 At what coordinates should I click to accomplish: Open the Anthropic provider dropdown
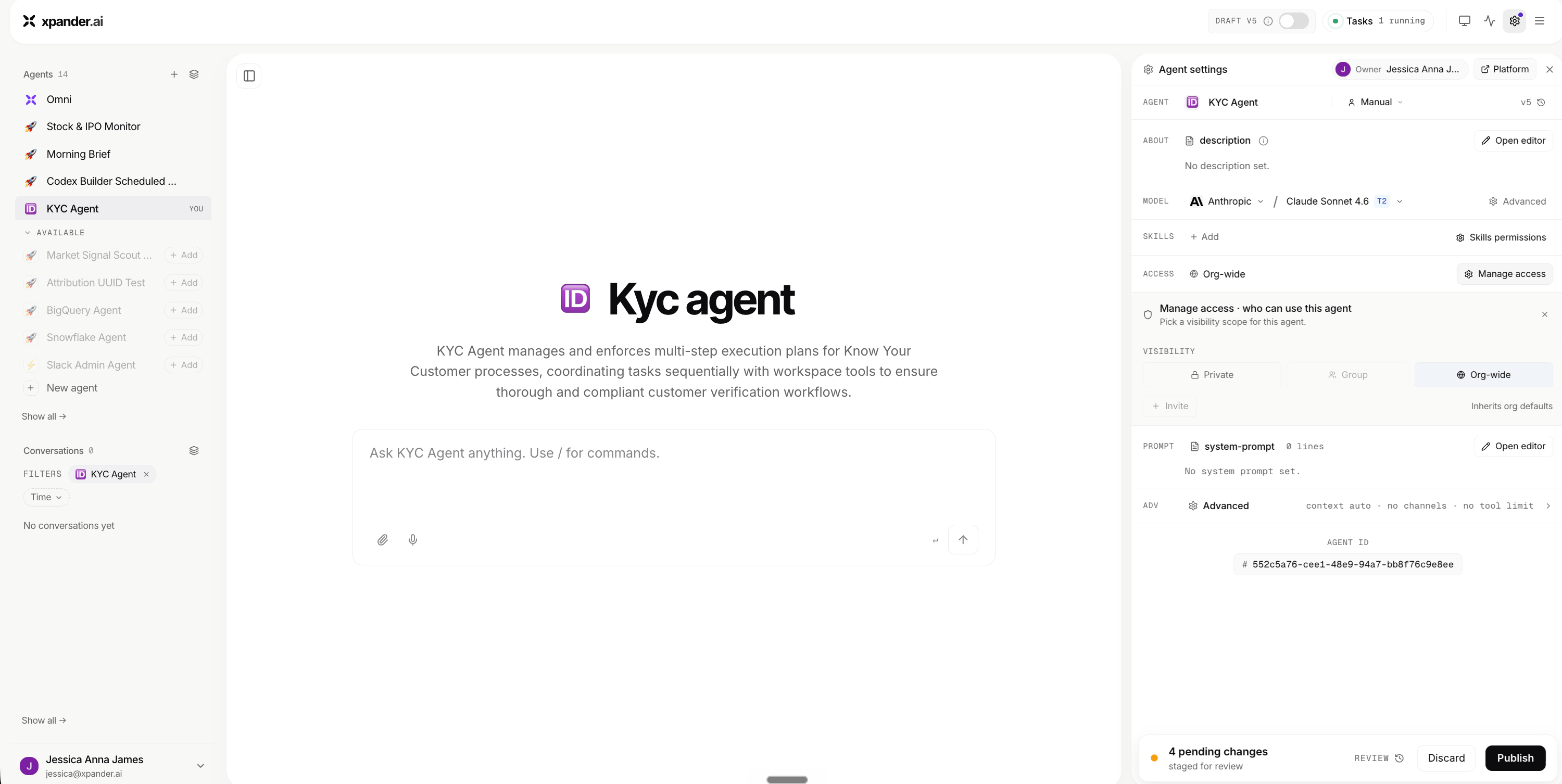point(1227,201)
